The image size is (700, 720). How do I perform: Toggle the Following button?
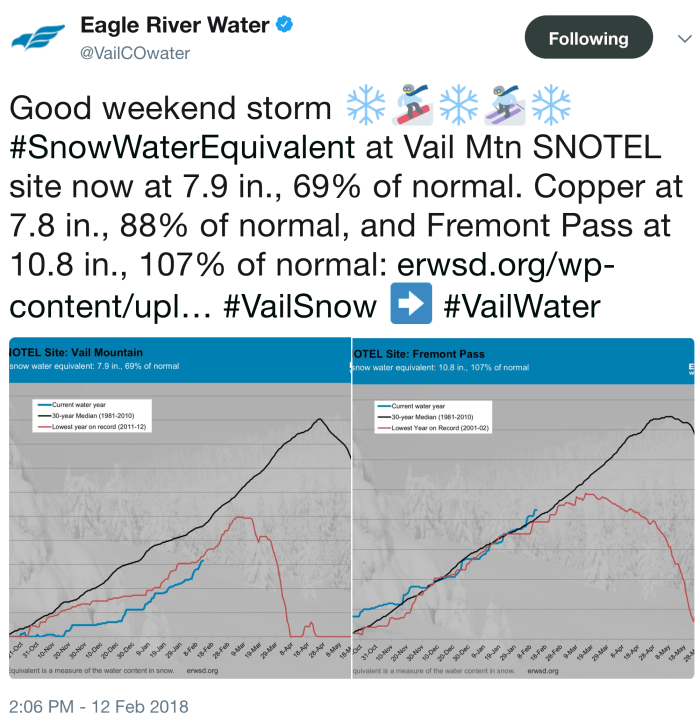(588, 39)
